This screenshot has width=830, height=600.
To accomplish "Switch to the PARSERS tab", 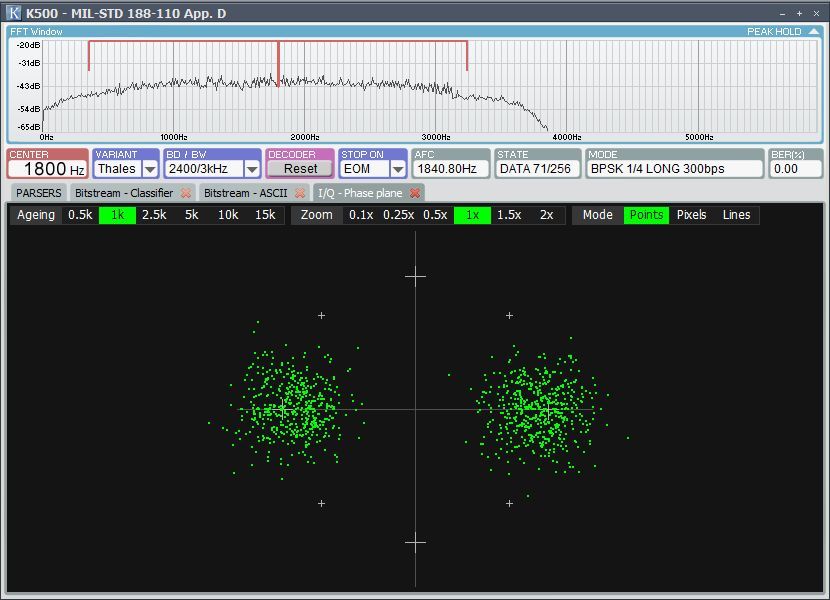I will coord(38,193).
